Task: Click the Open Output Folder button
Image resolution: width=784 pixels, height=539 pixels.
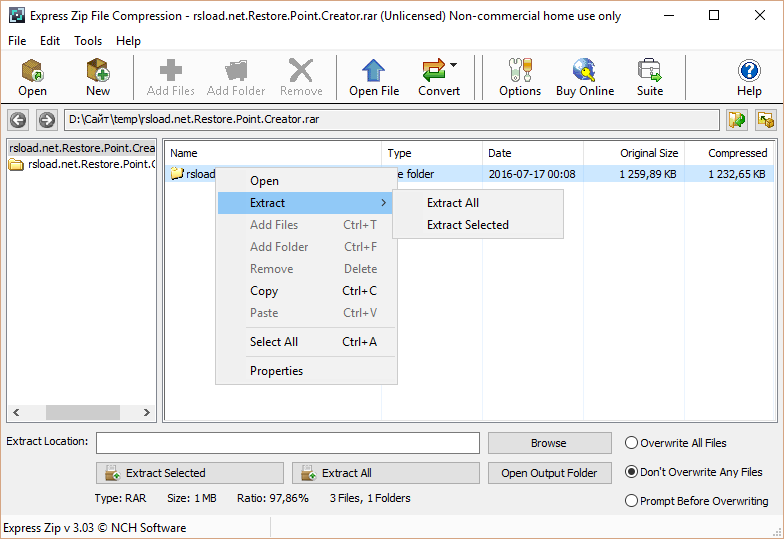Action: click(550, 473)
